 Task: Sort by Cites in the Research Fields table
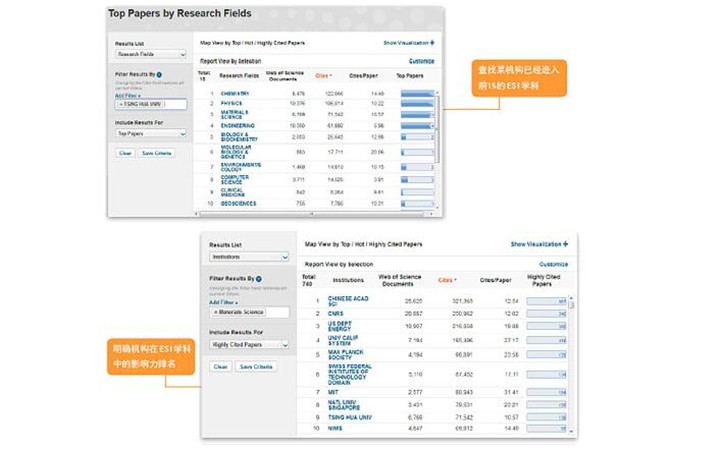click(323, 75)
